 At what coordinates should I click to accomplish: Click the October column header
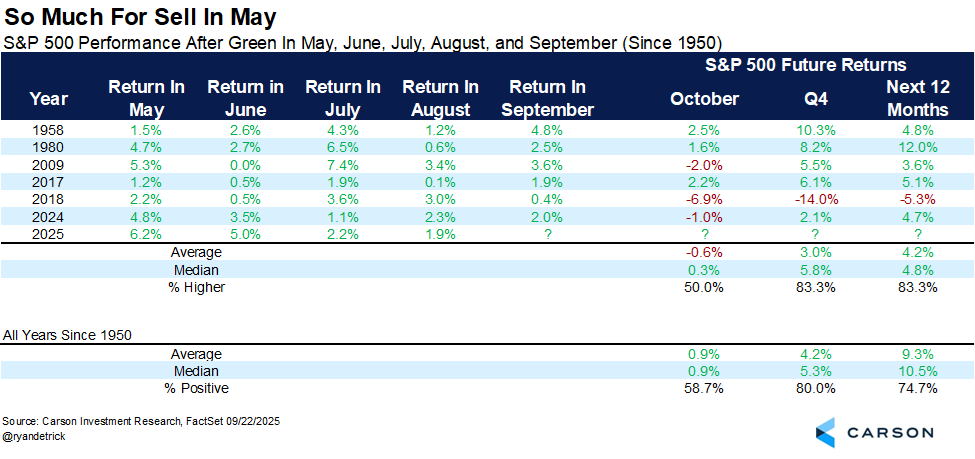click(x=705, y=98)
